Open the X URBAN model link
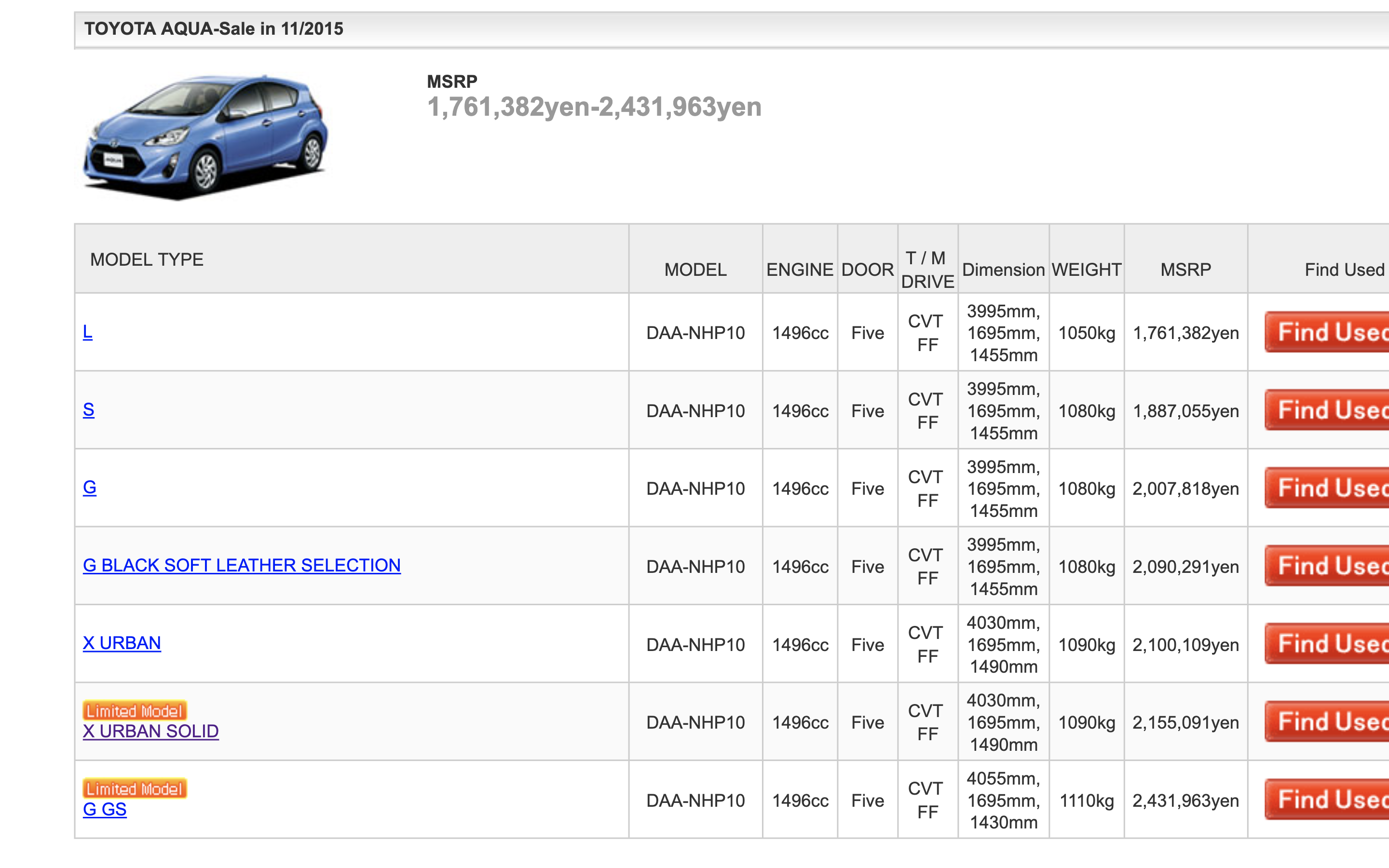Image resolution: width=1389 pixels, height=868 pixels. click(122, 643)
